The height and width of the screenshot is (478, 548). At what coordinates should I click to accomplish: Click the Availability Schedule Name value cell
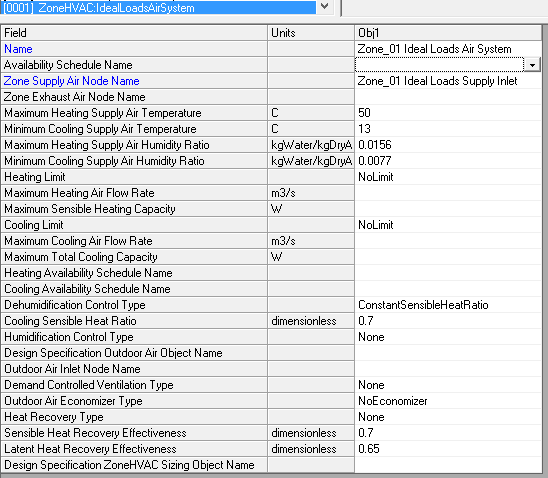(439, 65)
